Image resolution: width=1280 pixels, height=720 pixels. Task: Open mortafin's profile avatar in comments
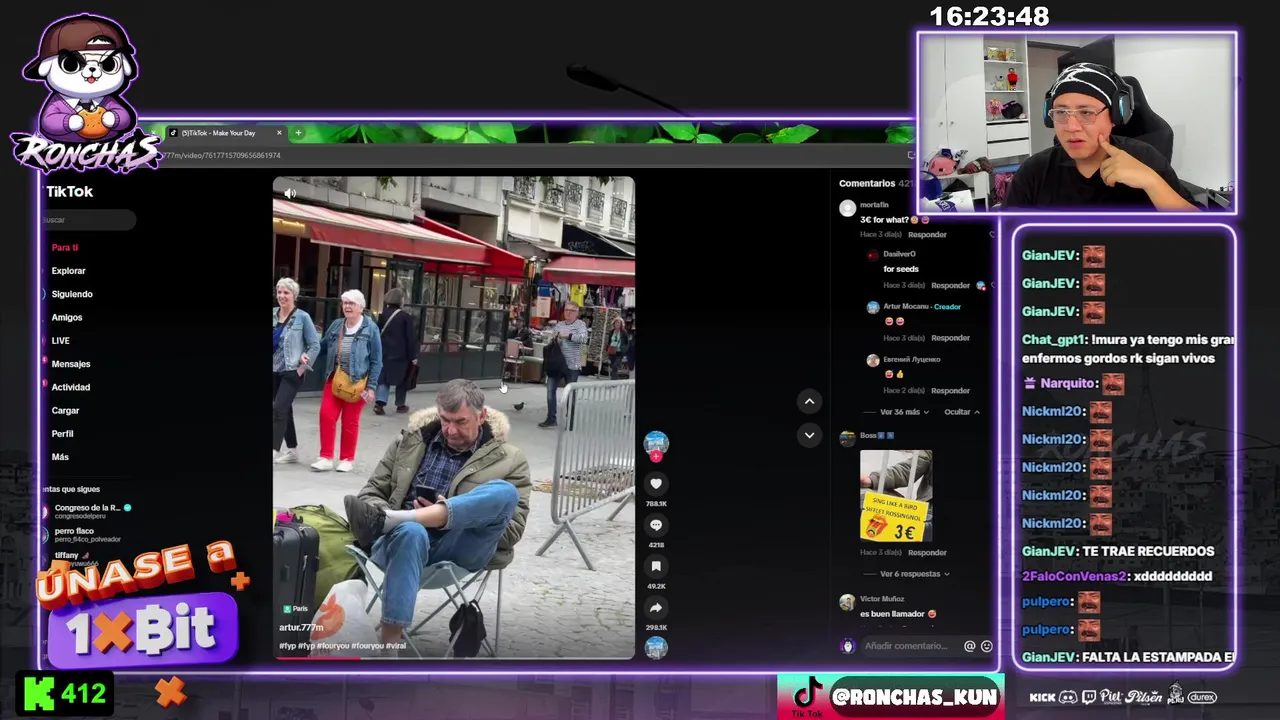coord(847,209)
